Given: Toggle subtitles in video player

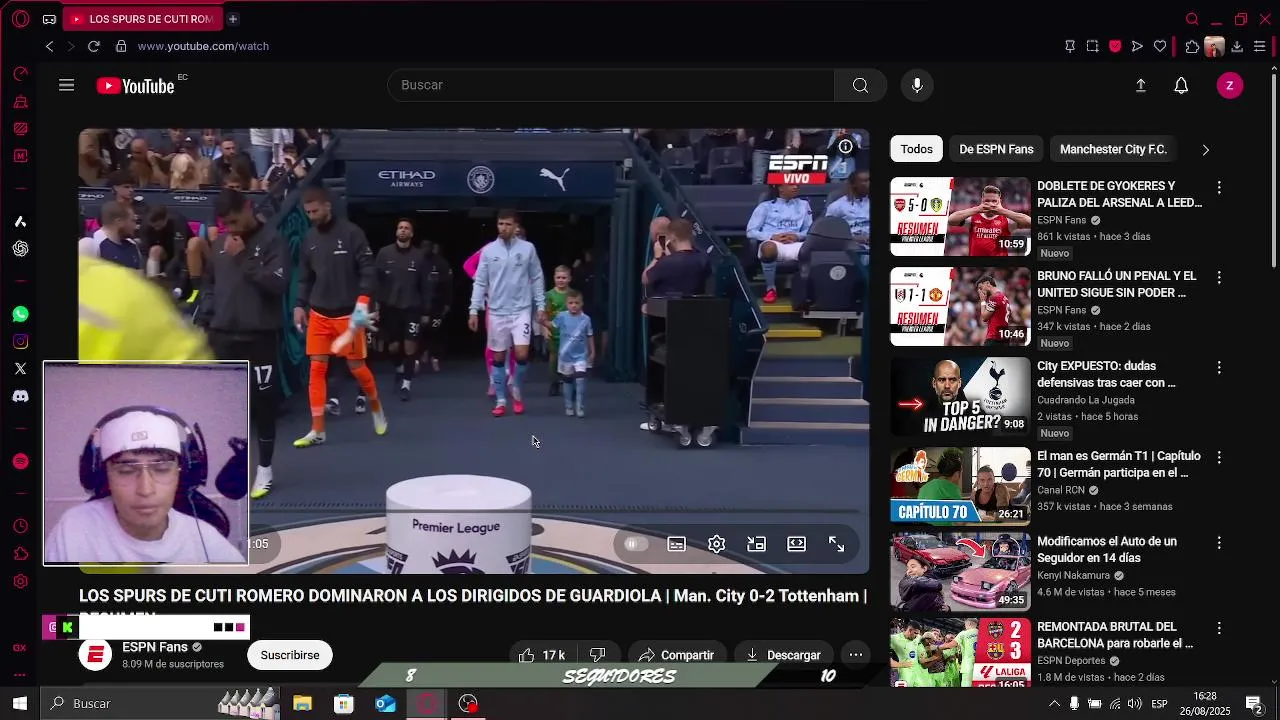Looking at the screenshot, I should tap(677, 544).
